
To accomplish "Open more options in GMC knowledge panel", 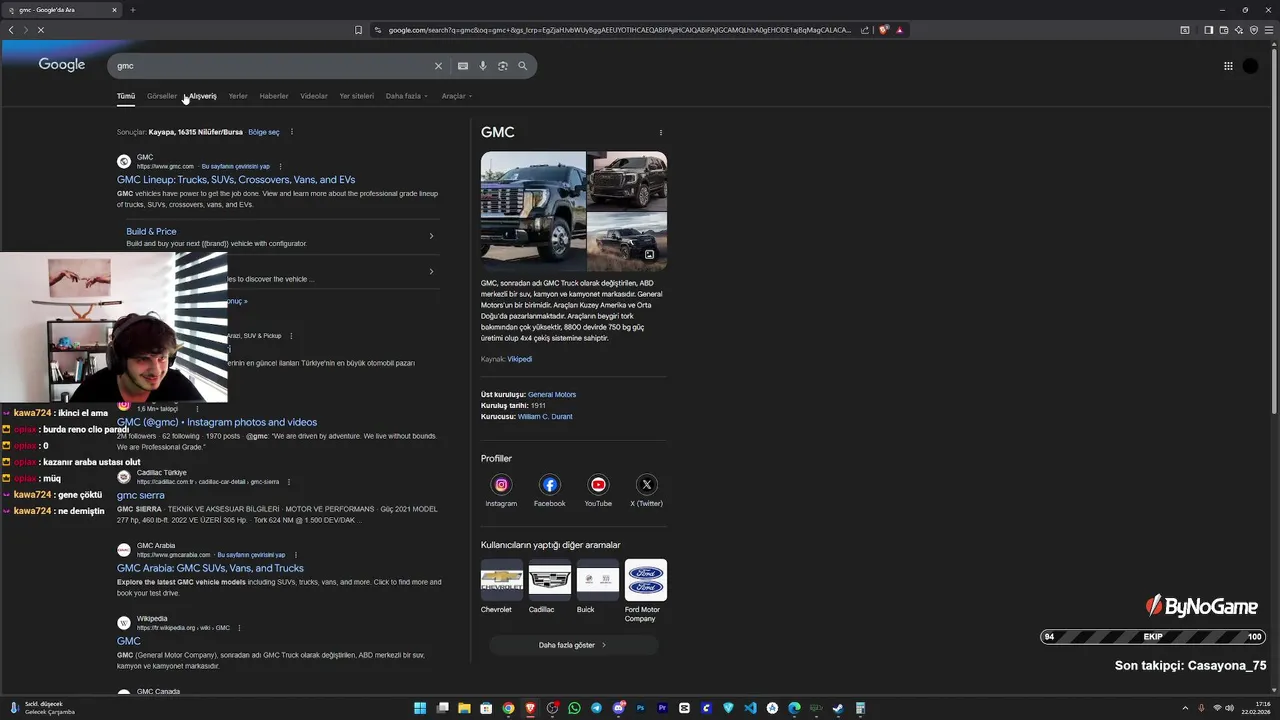I will (x=660, y=132).
